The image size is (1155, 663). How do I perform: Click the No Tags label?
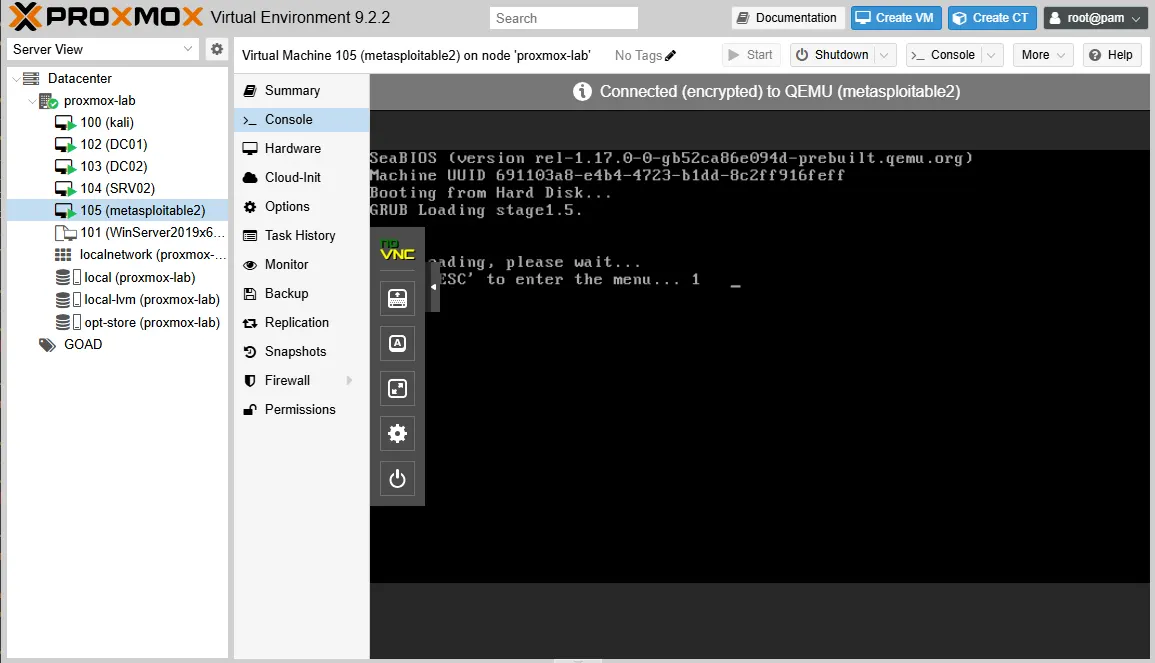tap(638, 55)
